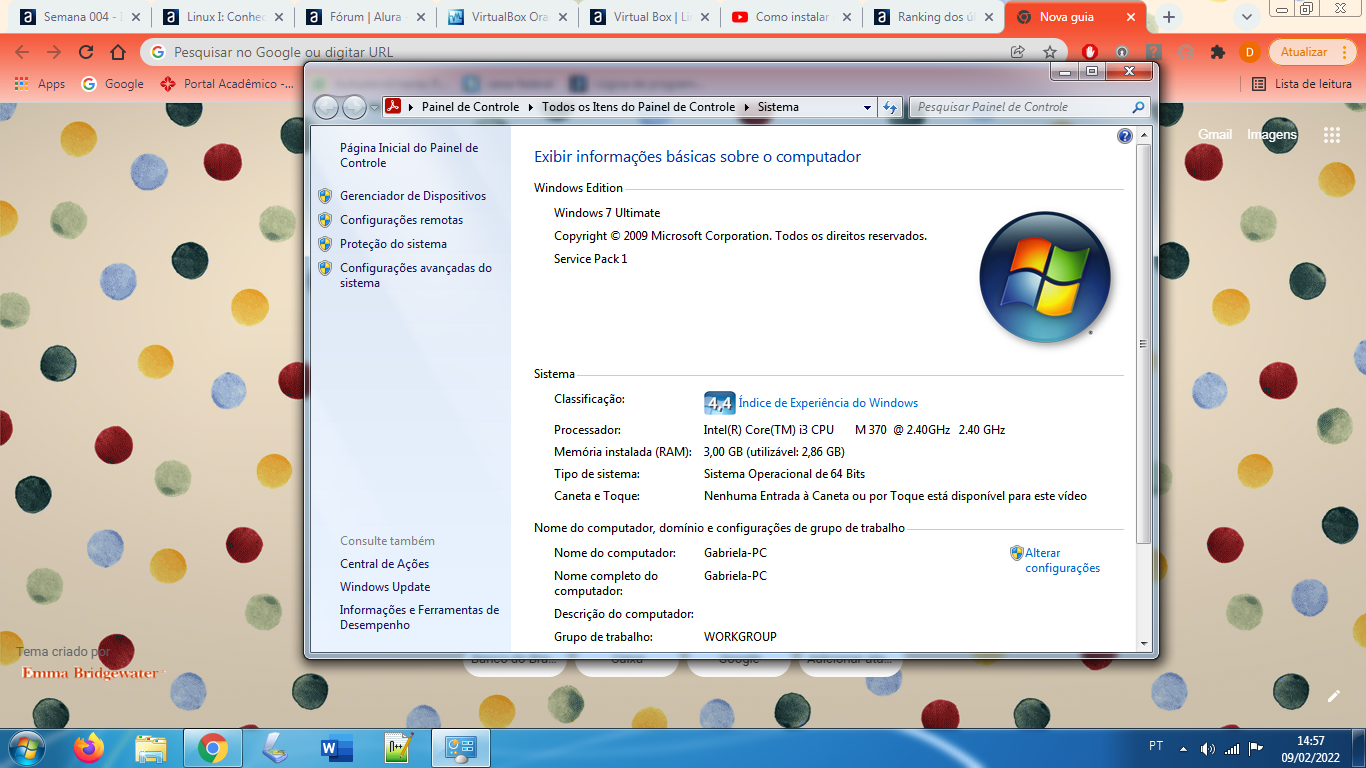Click the shield icon beside Configurações remotas
The width and height of the screenshot is (1366, 768).
[325, 220]
